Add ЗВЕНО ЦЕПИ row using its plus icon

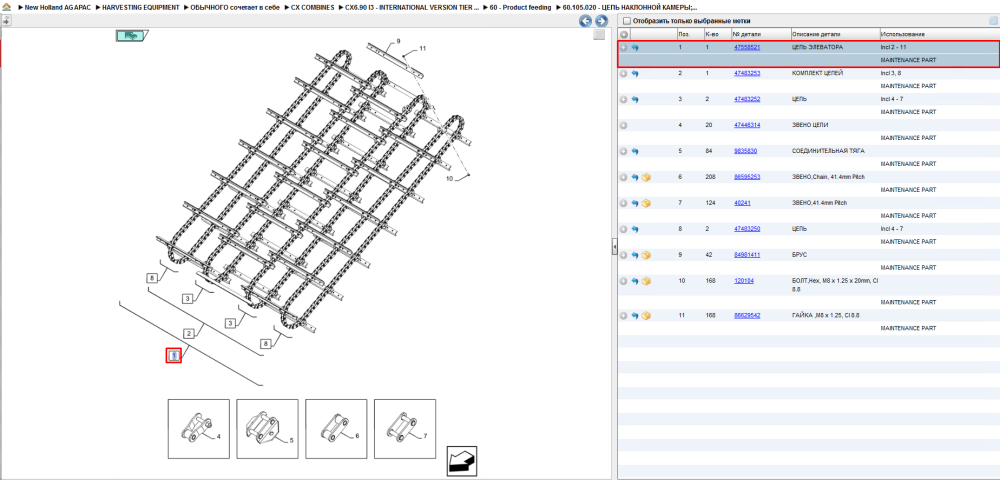pyautogui.click(x=624, y=125)
